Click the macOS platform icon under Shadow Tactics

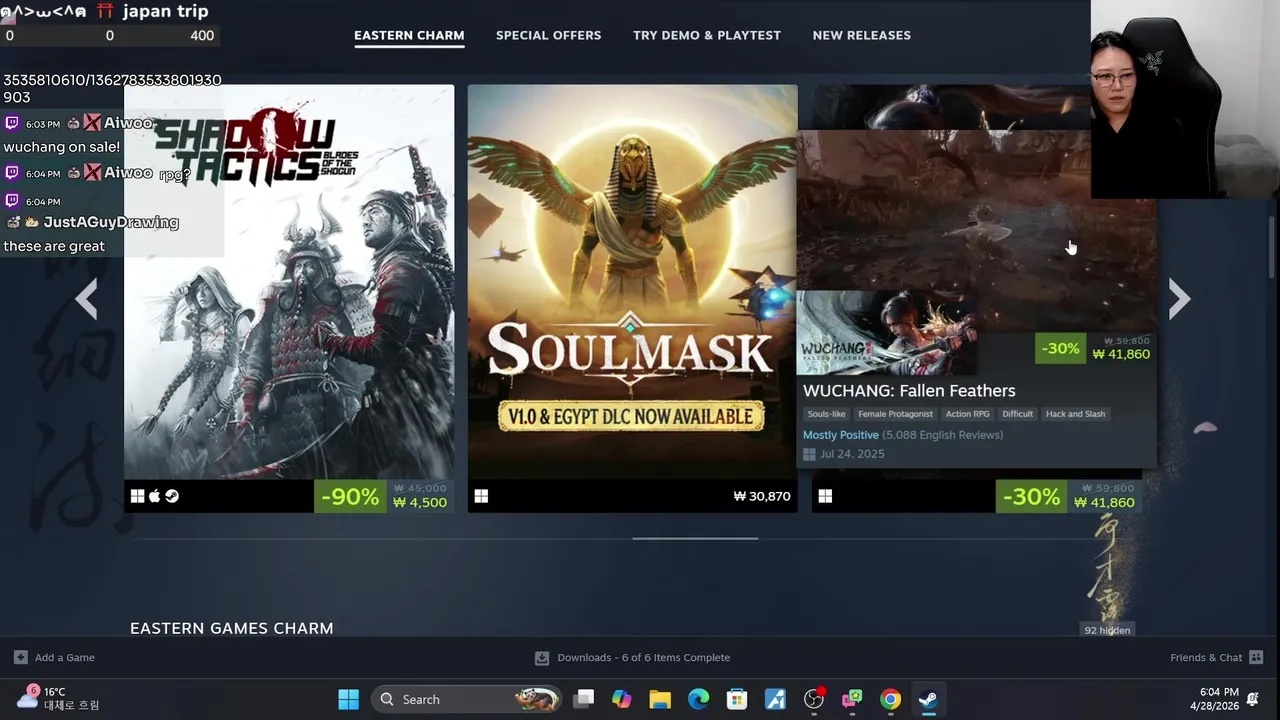[155, 496]
